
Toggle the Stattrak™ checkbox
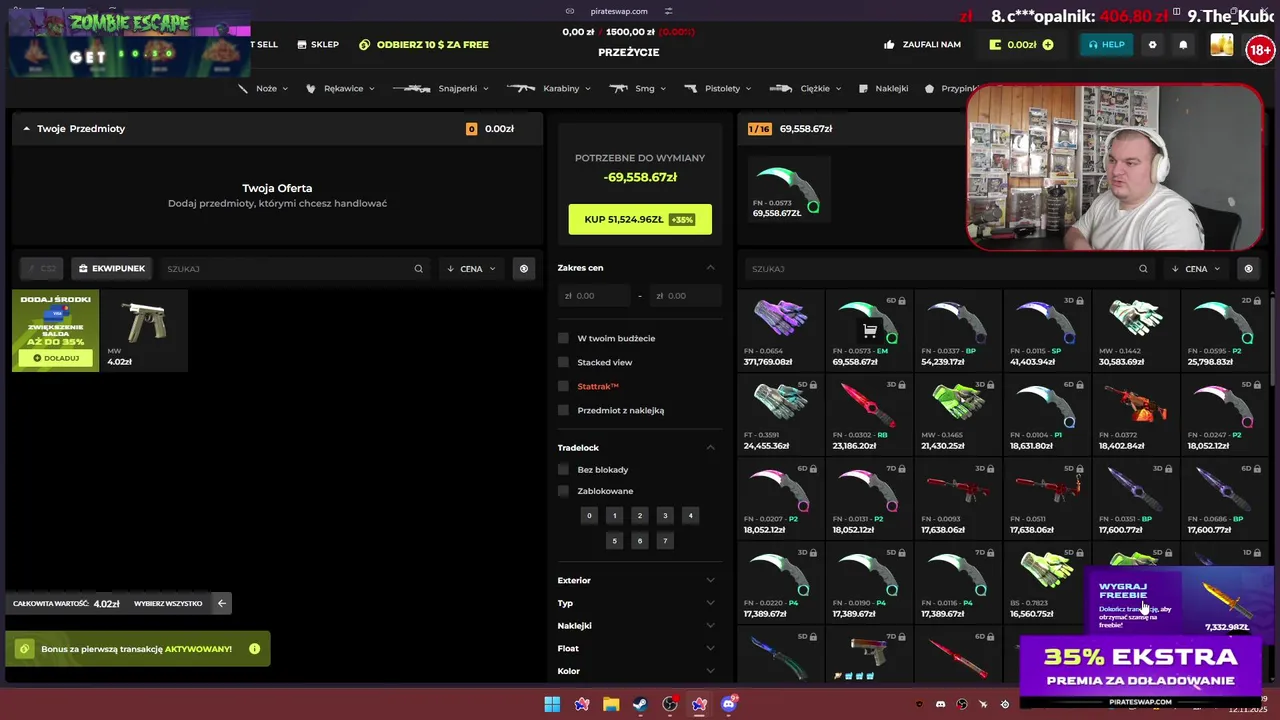(x=563, y=386)
